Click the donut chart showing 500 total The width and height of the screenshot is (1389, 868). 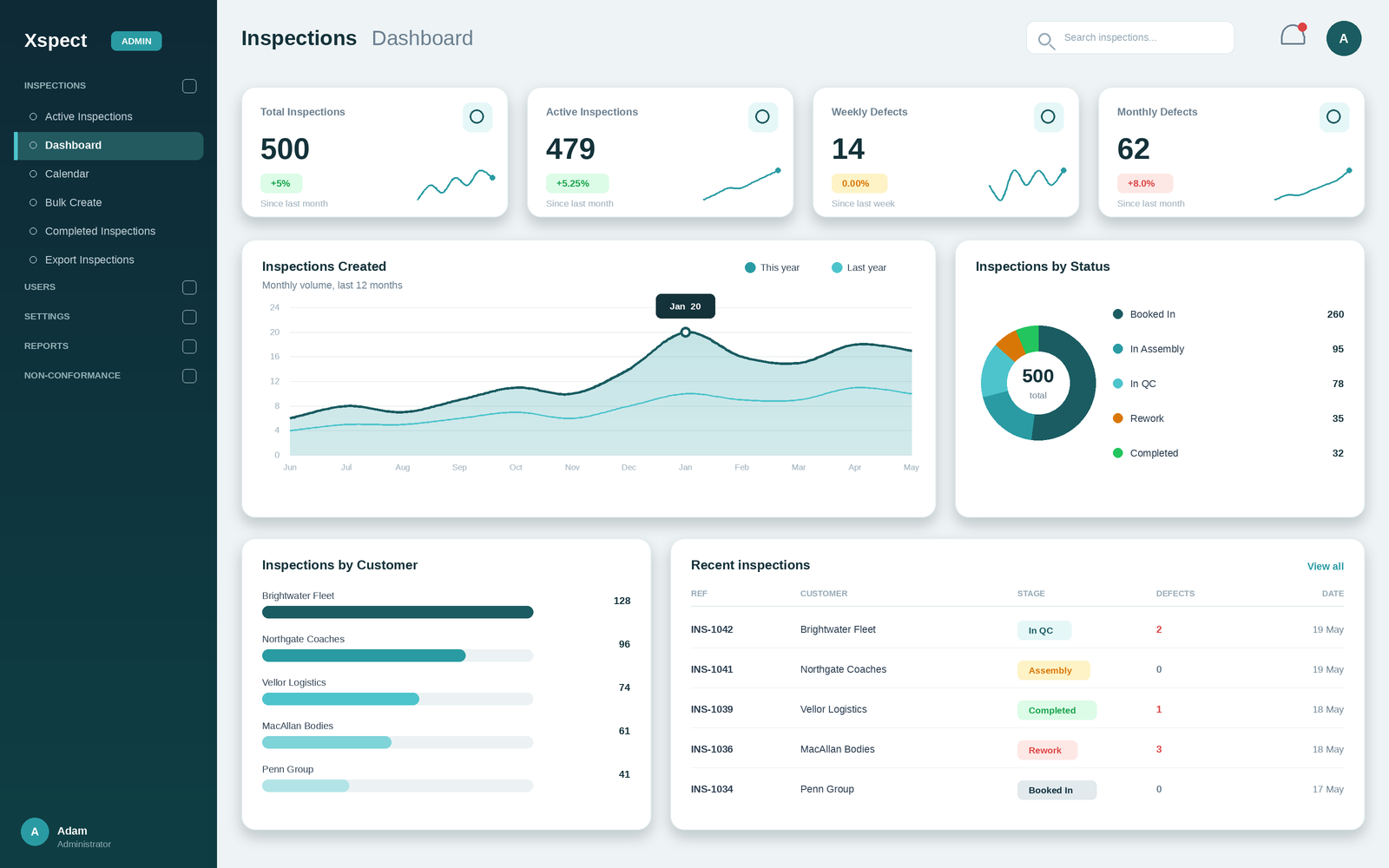(1038, 383)
